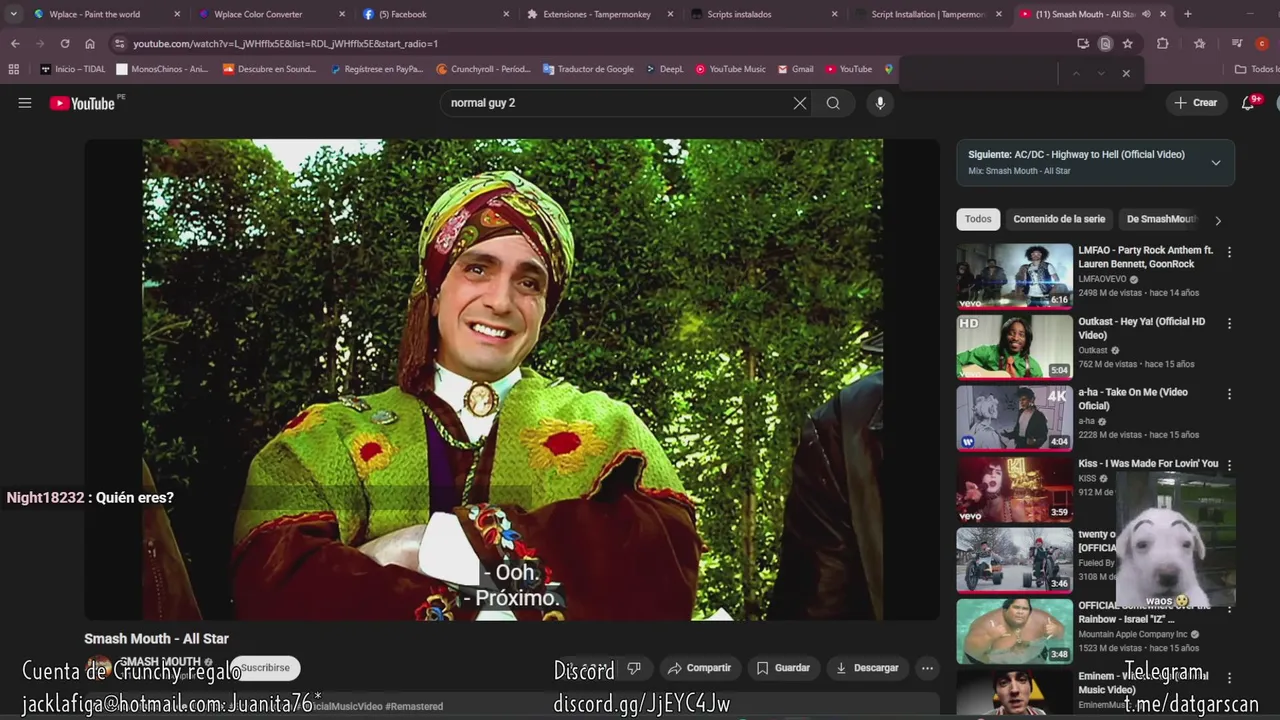Viewport: 1280px width, 720px height.
Task: Open LMFAO Party Rock Anthem video thumbnail
Action: pos(1014,276)
